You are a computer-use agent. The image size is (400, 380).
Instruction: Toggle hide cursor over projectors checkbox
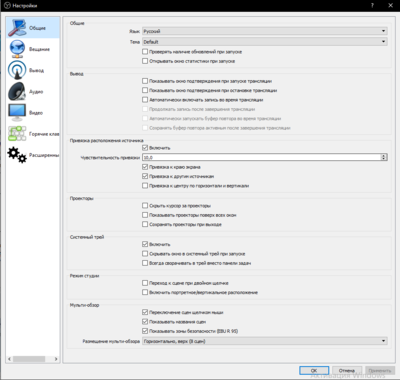[x=145, y=206]
